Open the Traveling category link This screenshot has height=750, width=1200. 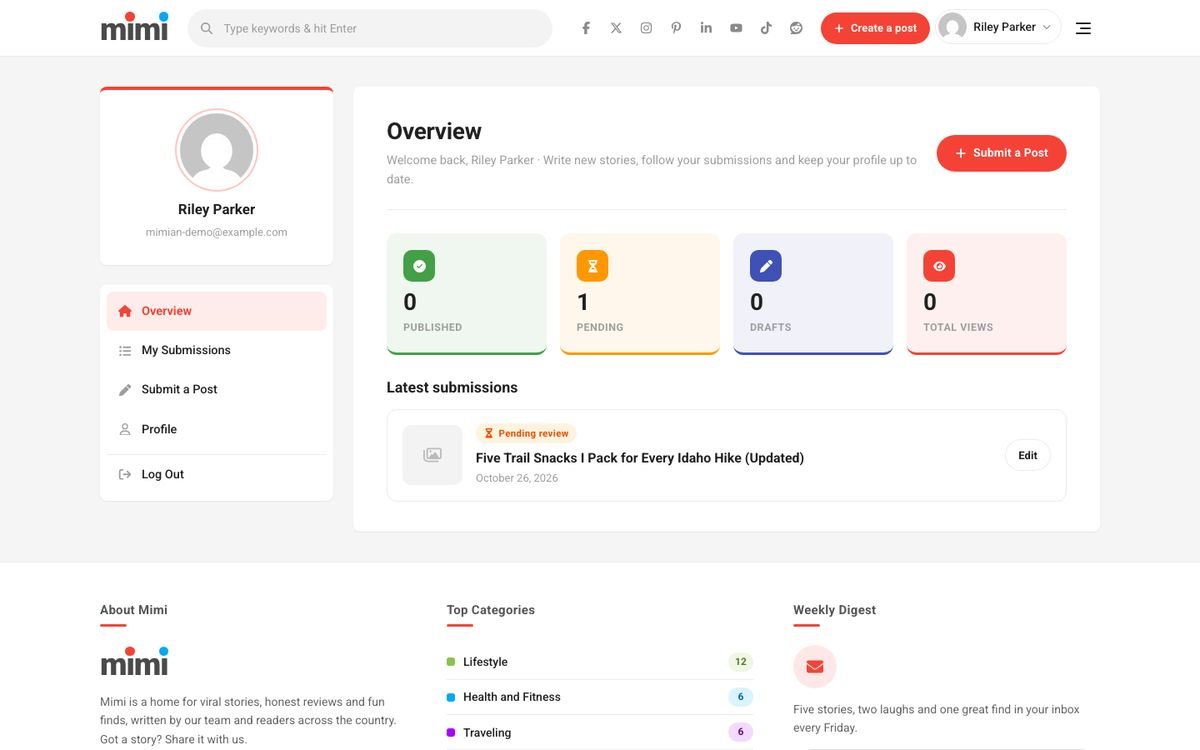[x=487, y=732]
